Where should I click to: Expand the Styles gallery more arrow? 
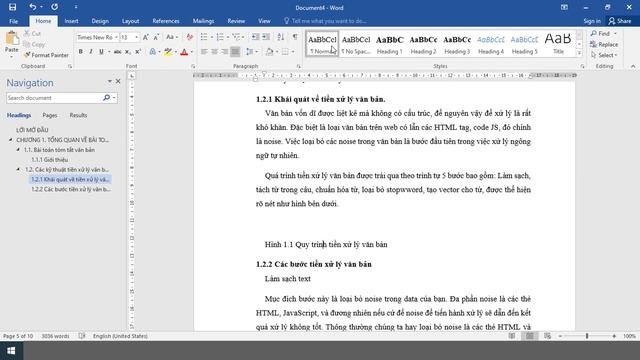[579, 53]
